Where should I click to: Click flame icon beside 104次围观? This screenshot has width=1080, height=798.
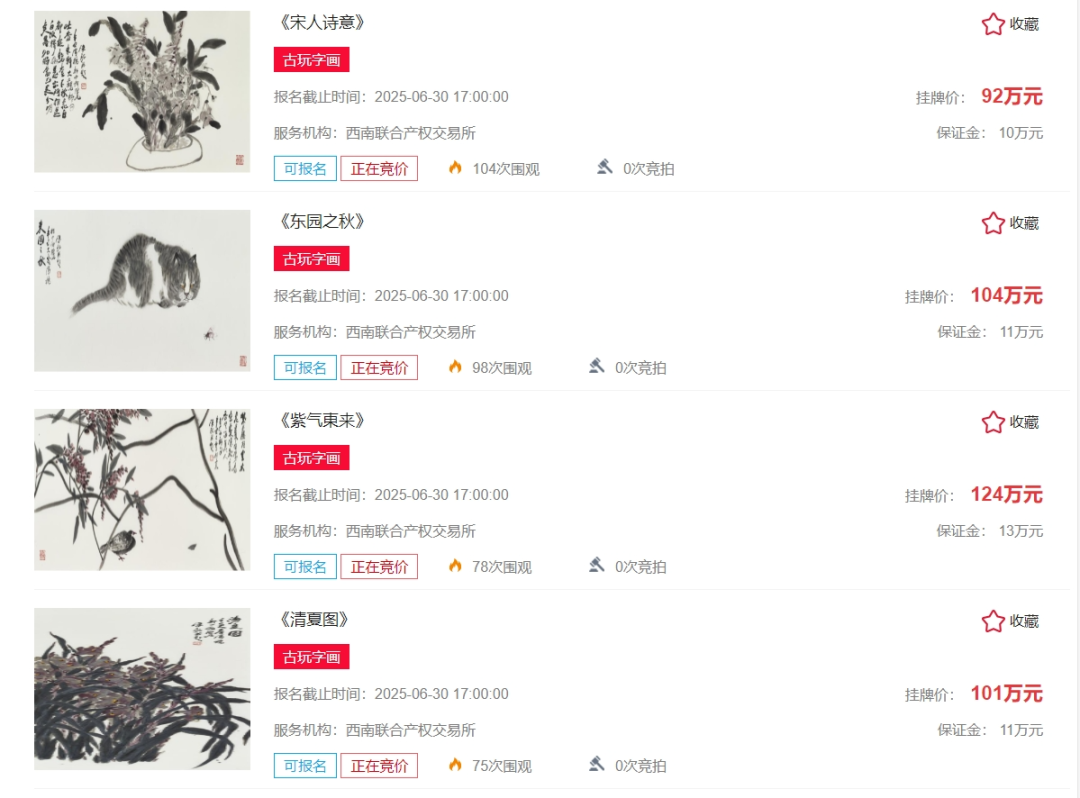455,167
